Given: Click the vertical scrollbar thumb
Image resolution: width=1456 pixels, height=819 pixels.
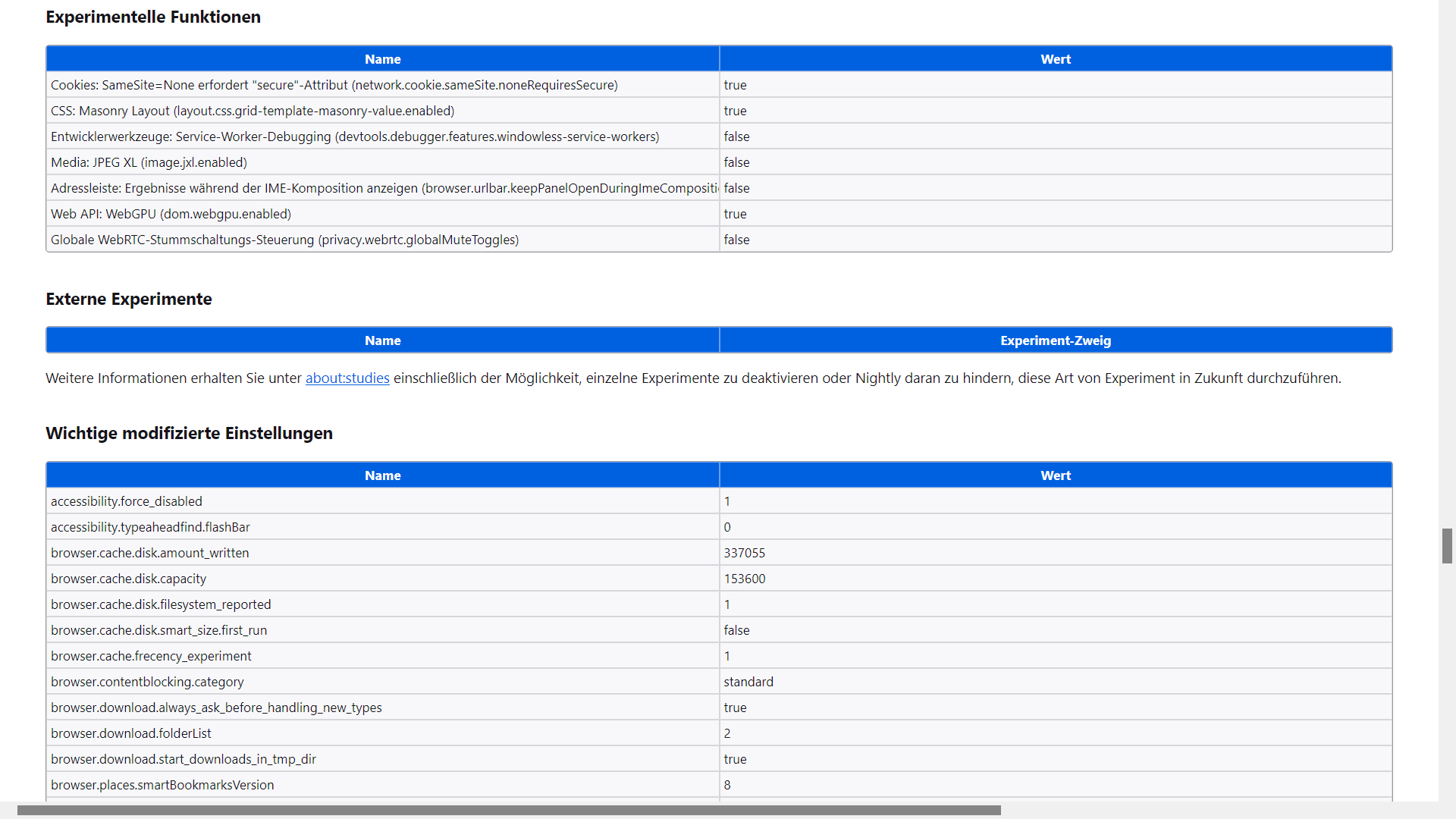Looking at the screenshot, I should pyautogui.click(x=1447, y=546).
